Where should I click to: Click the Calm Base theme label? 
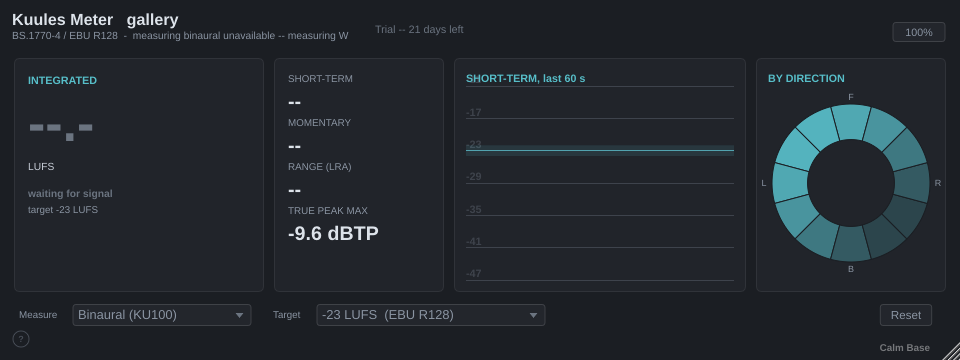click(x=904, y=348)
